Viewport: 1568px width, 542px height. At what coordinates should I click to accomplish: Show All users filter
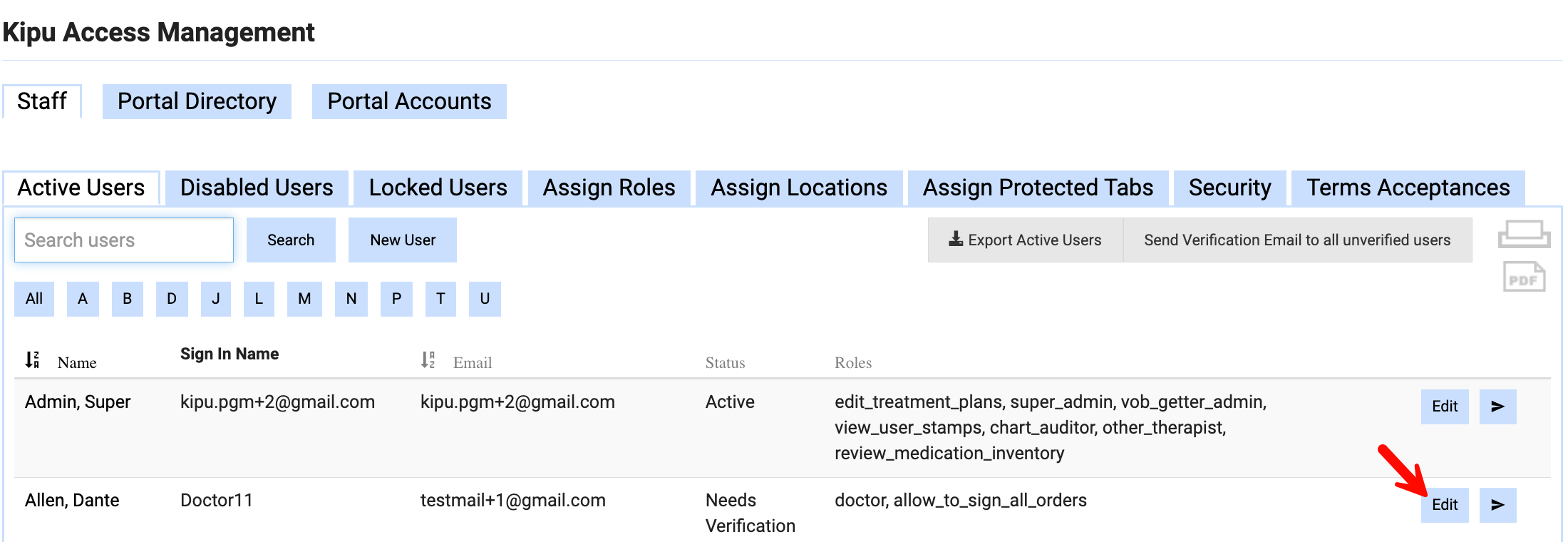34,299
